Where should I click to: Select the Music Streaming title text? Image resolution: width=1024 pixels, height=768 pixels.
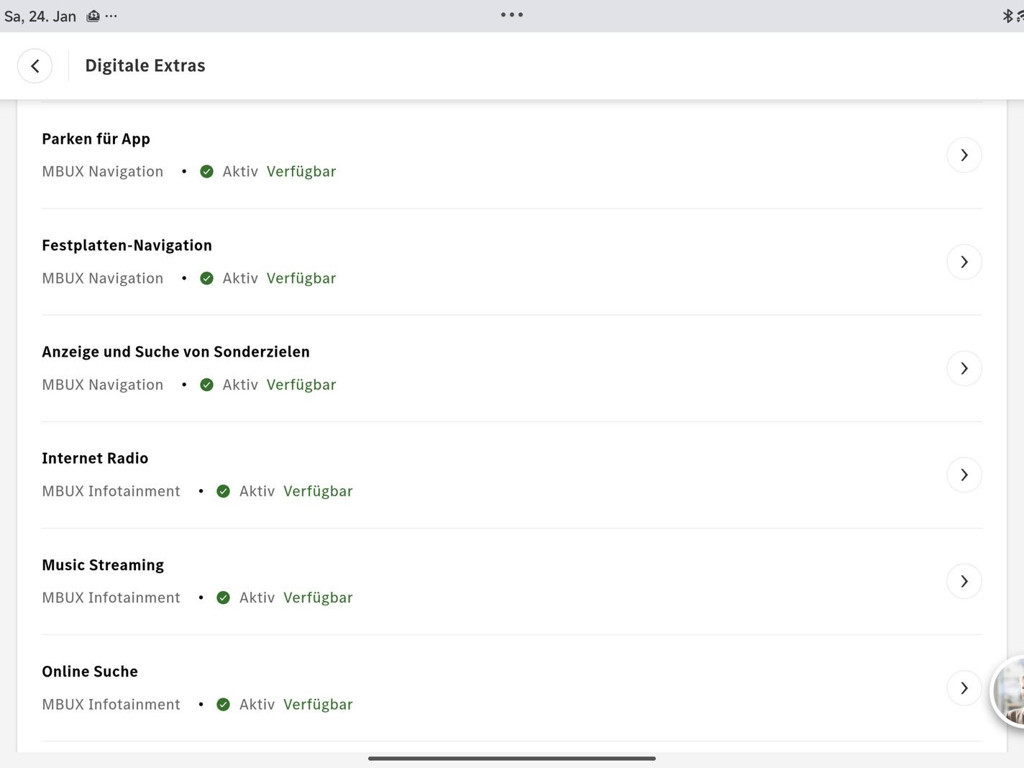pos(103,565)
